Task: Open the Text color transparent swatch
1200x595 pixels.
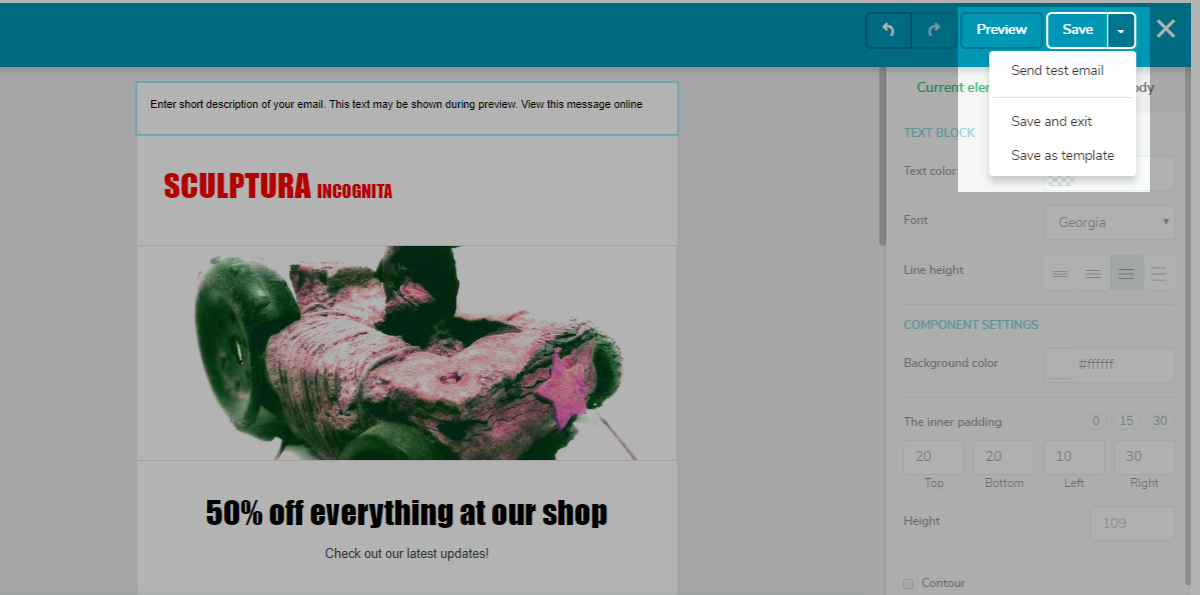Action: (x=1060, y=173)
